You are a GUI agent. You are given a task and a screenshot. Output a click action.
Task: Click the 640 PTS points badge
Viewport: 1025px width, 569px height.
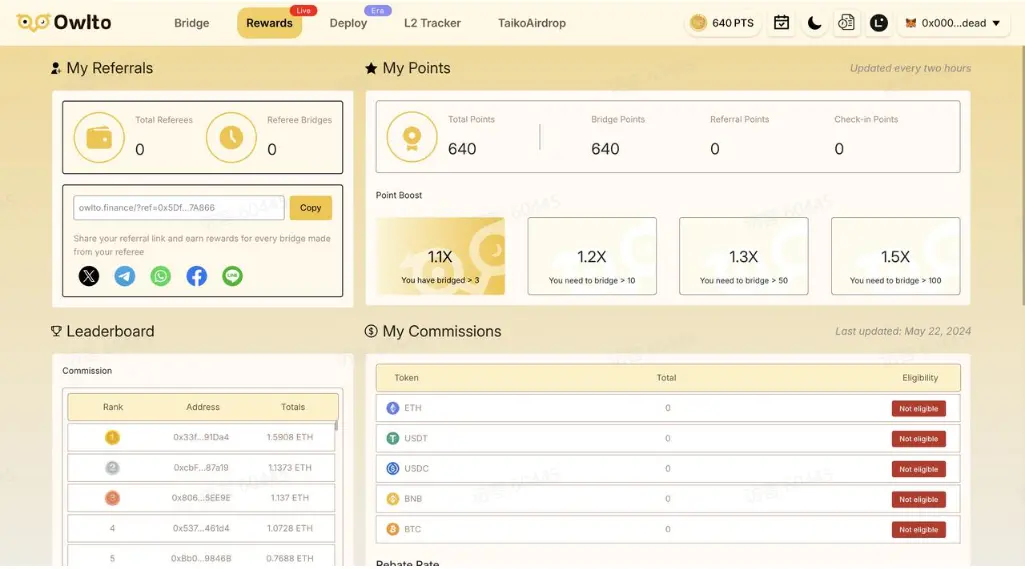pos(722,23)
